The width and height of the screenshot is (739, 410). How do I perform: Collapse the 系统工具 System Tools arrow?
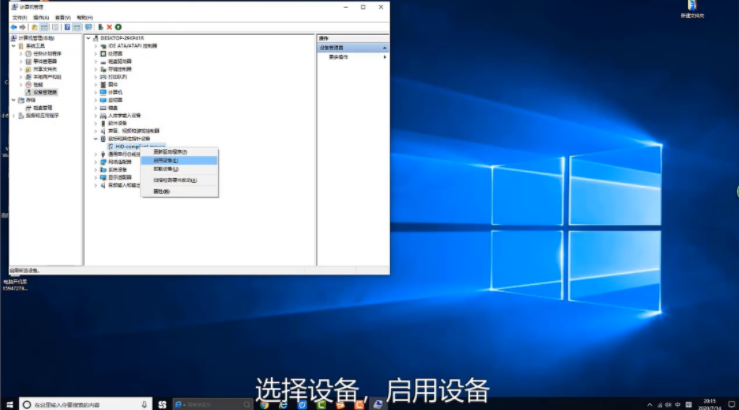pos(14,46)
